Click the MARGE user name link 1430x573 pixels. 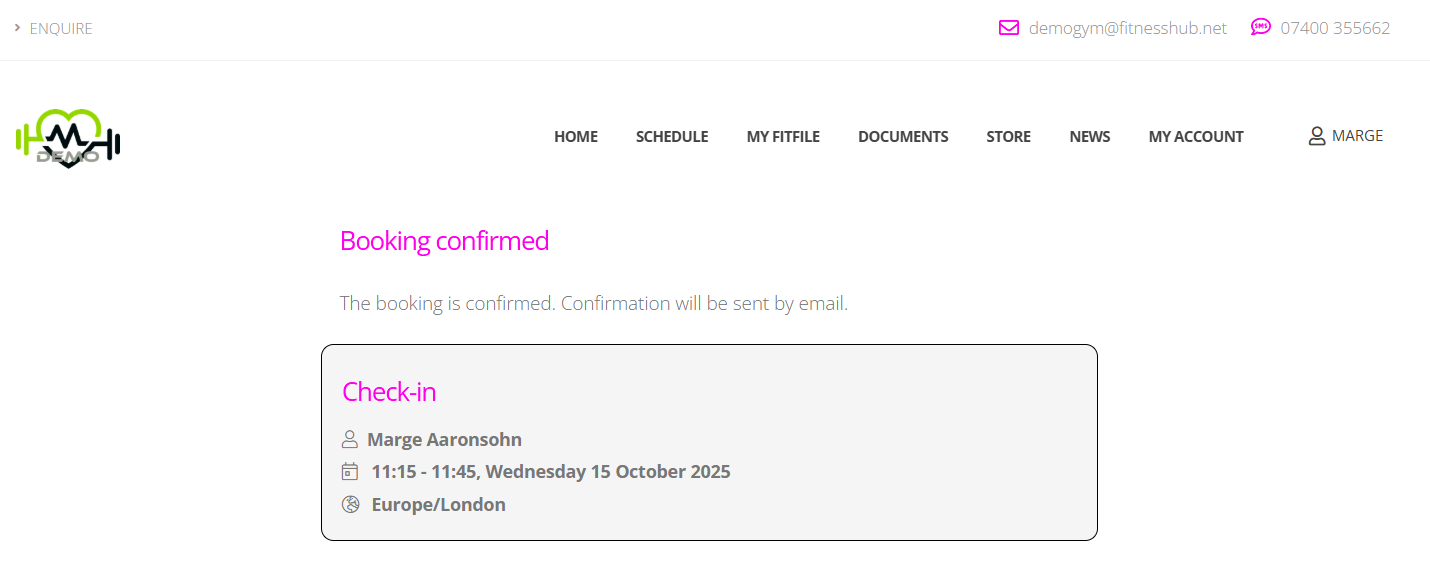(1357, 136)
